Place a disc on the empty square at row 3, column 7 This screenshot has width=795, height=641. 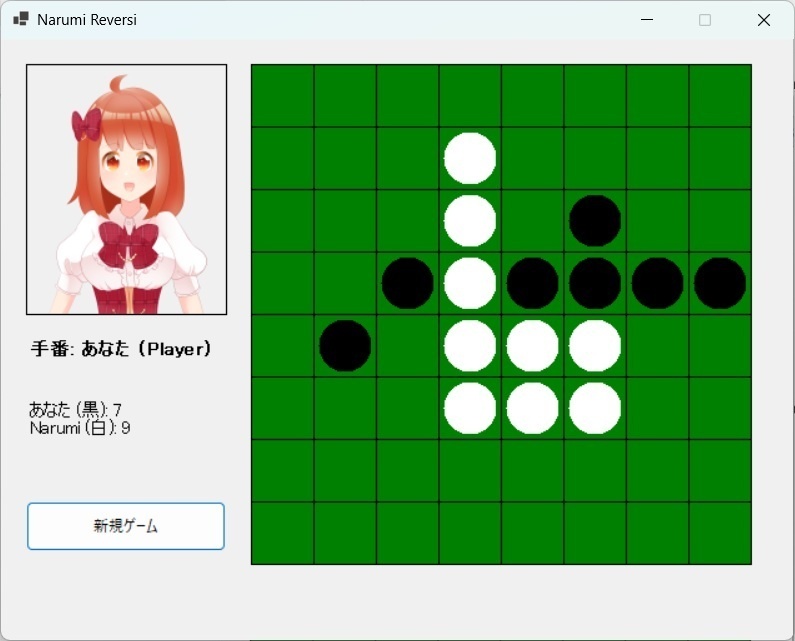(658, 221)
